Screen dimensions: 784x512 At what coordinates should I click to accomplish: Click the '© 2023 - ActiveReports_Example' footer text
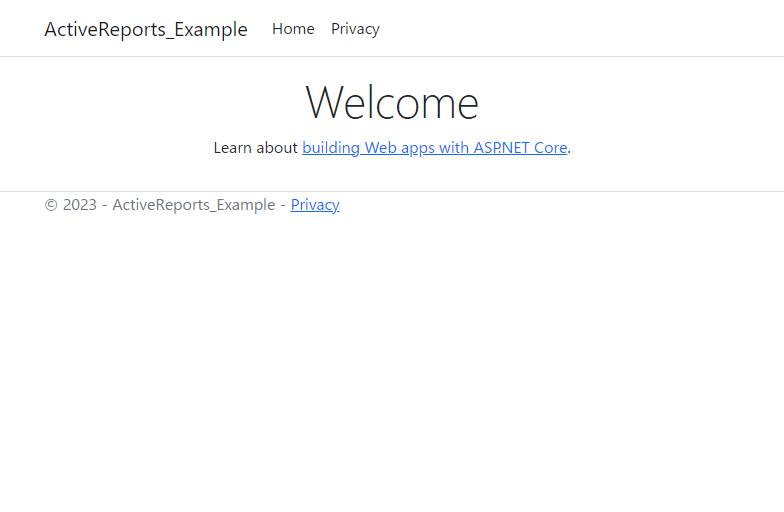tap(160, 204)
